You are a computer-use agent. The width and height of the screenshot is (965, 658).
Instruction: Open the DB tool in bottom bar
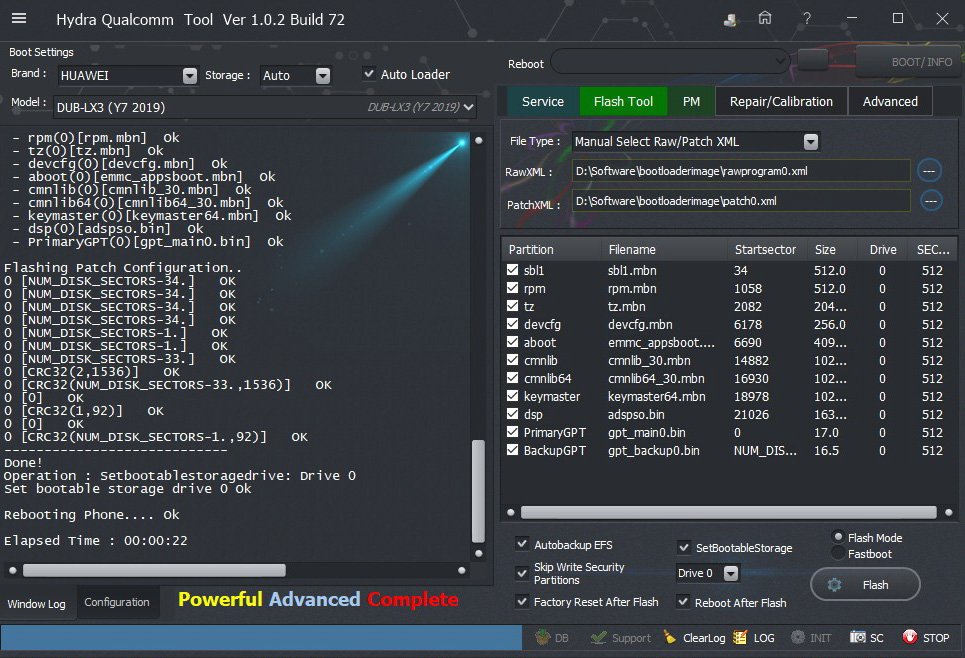click(x=552, y=638)
